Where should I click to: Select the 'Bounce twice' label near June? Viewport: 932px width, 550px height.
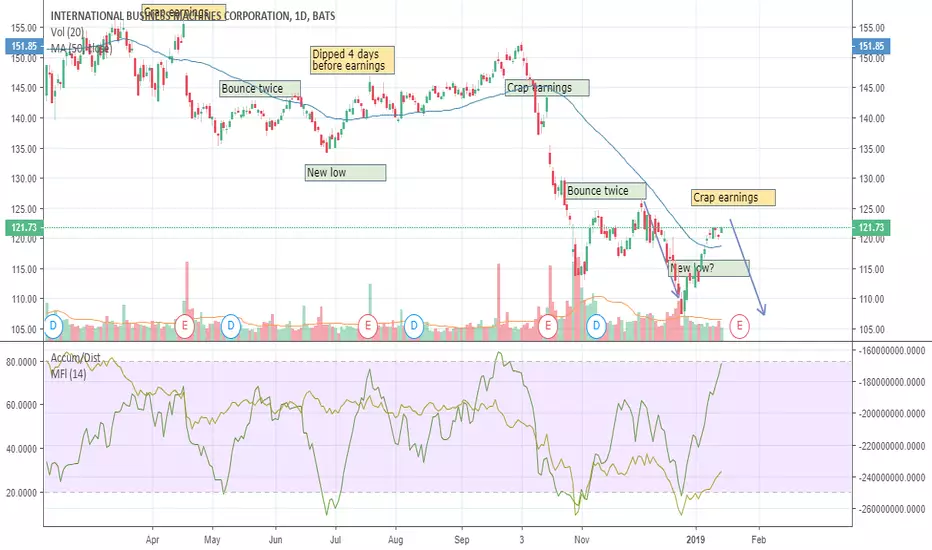pyautogui.click(x=260, y=89)
